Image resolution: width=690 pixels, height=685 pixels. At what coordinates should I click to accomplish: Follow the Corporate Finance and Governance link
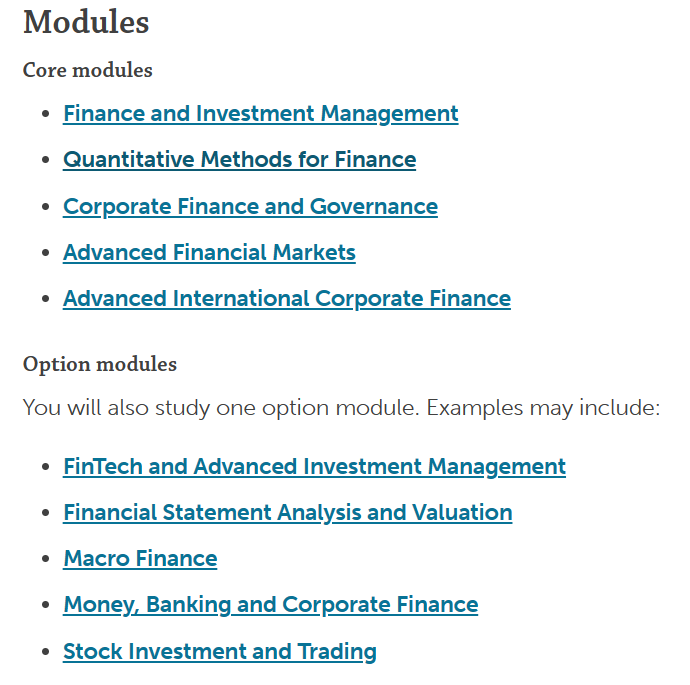[x=250, y=207]
